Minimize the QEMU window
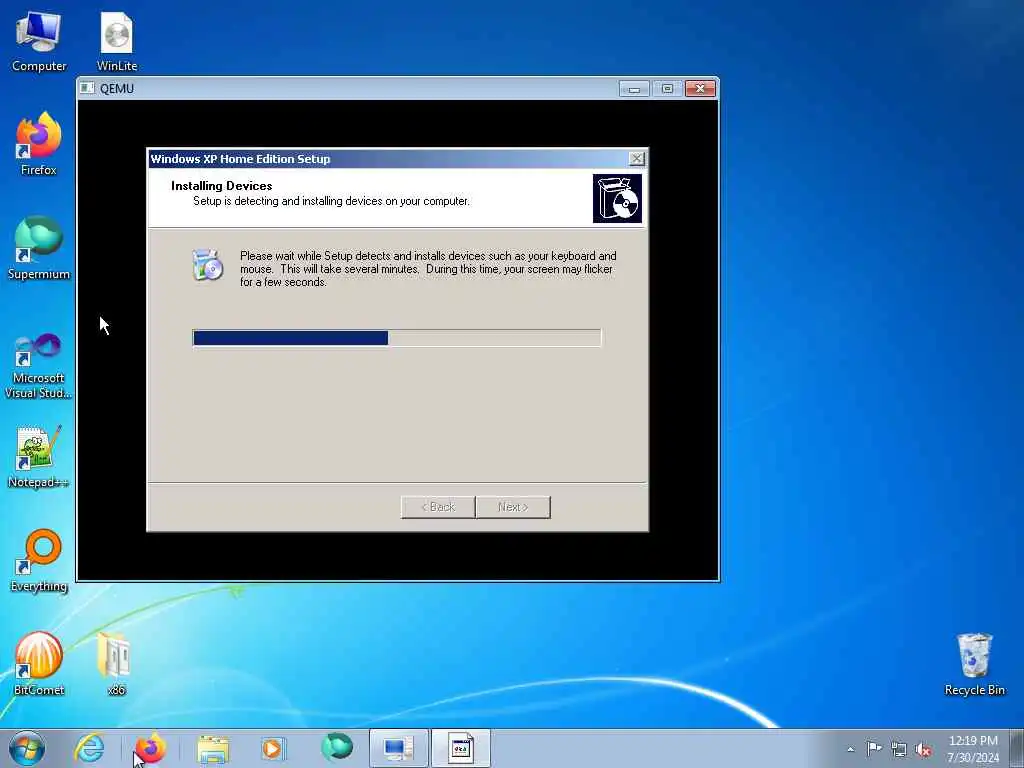This screenshot has width=1024, height=768. [634, 88]
